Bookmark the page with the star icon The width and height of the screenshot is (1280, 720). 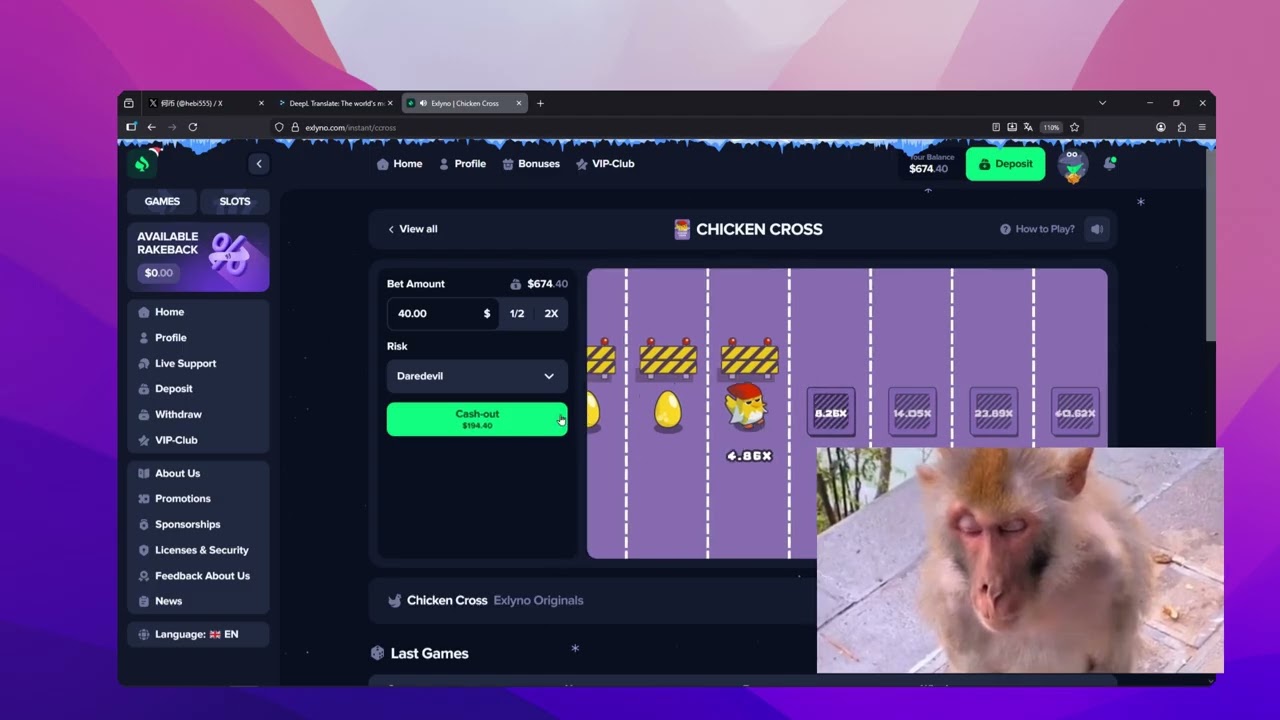pyautogui.click(x=1075, y=127)
